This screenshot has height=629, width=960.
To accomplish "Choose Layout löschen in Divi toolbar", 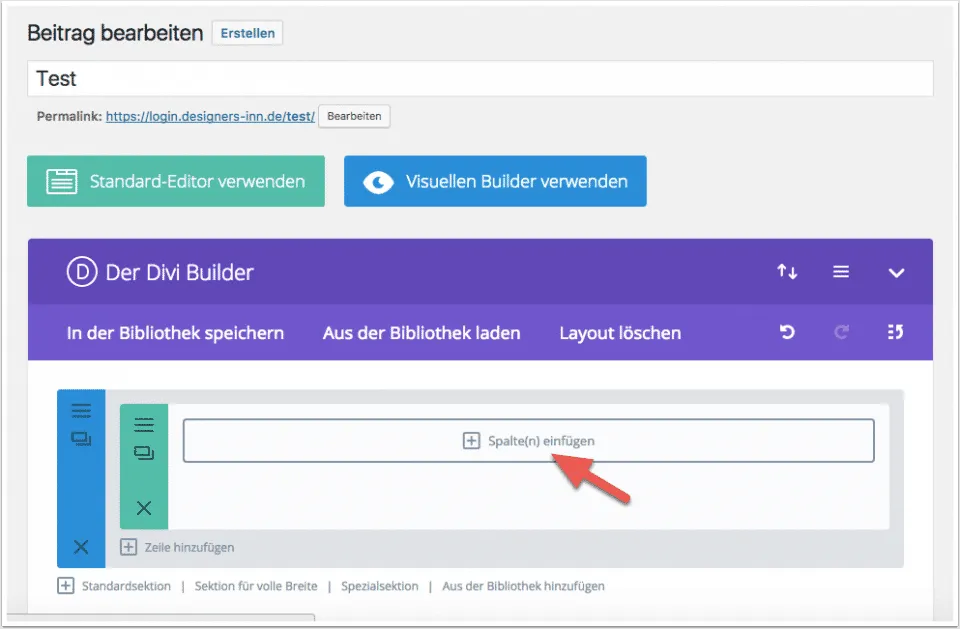I will [620, 333].
